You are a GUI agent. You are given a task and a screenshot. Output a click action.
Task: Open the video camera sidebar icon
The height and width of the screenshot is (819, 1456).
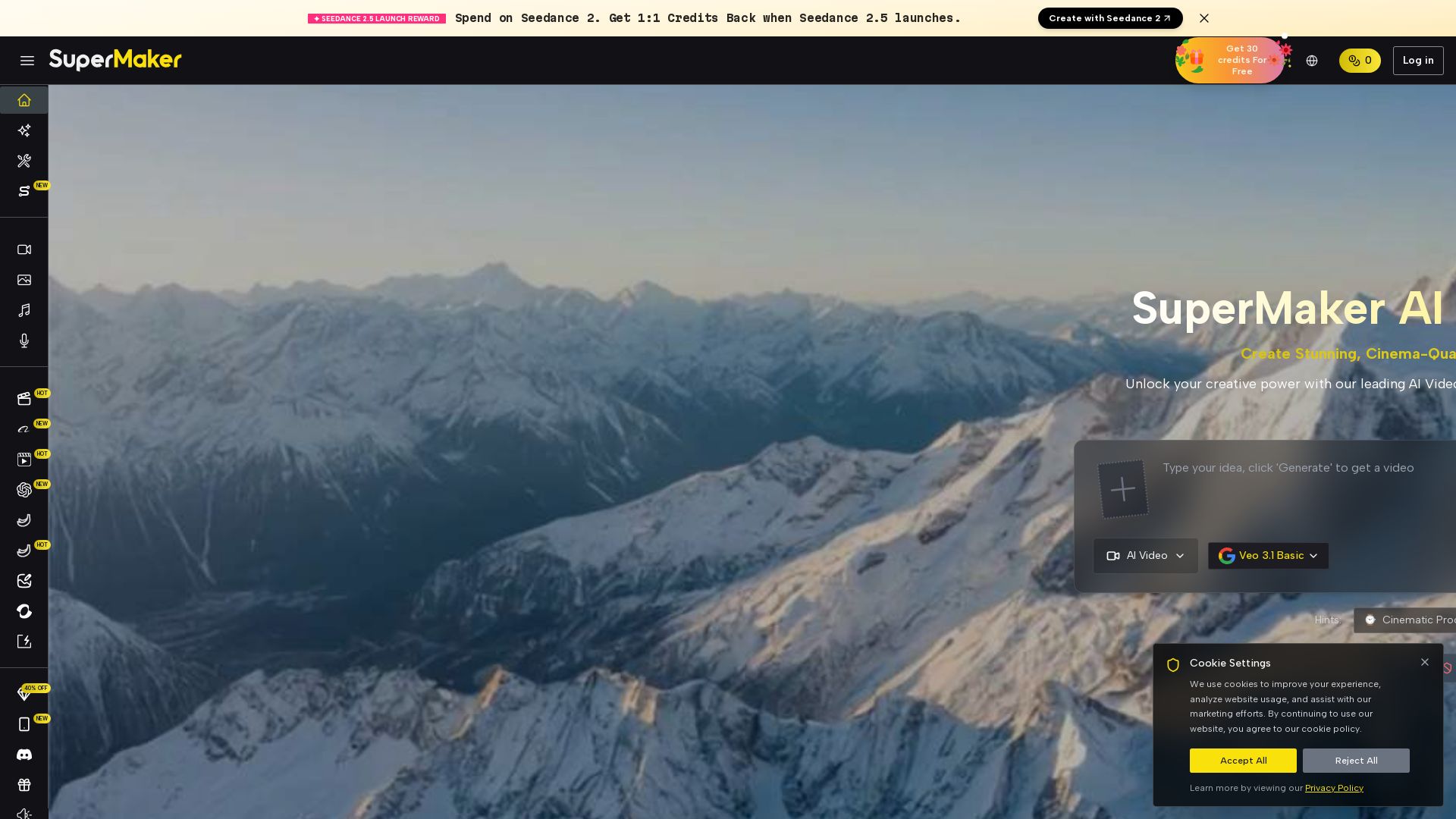coord(24,249)
